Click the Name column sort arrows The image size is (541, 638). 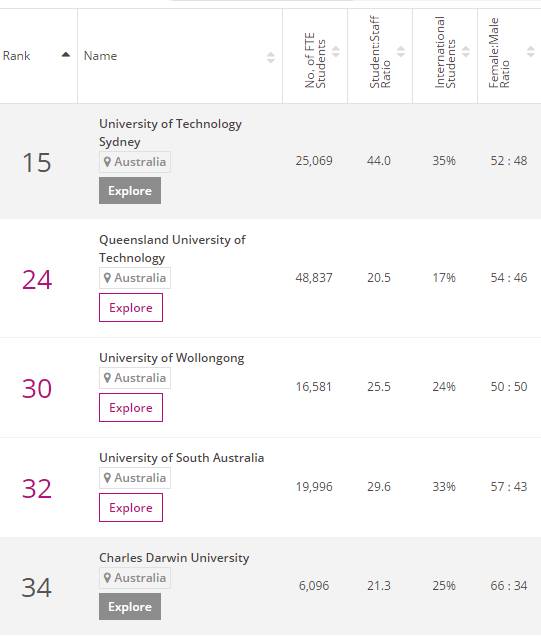(270, 57)
